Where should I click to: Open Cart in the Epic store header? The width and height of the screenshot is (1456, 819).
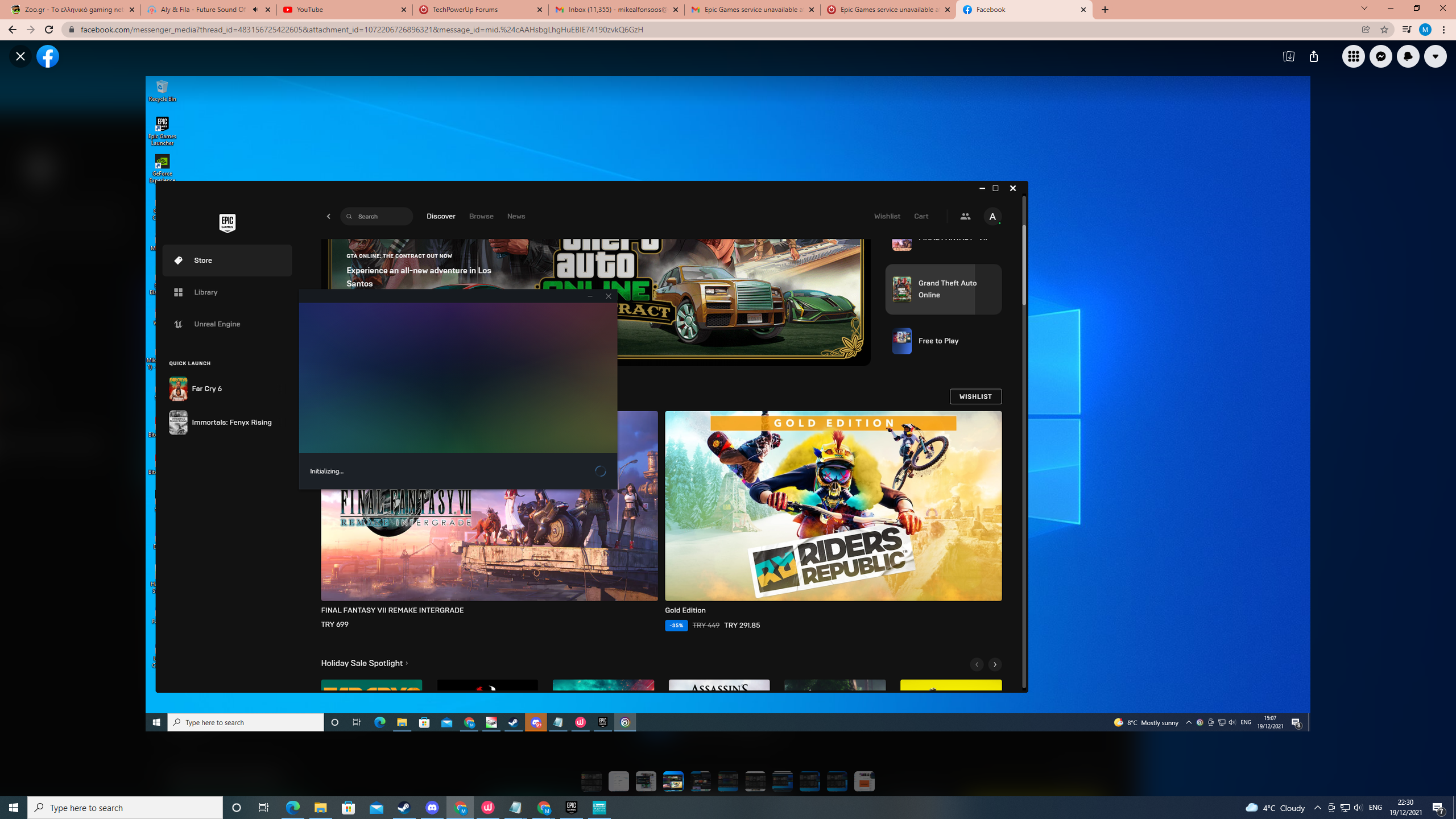pos(921,216)
